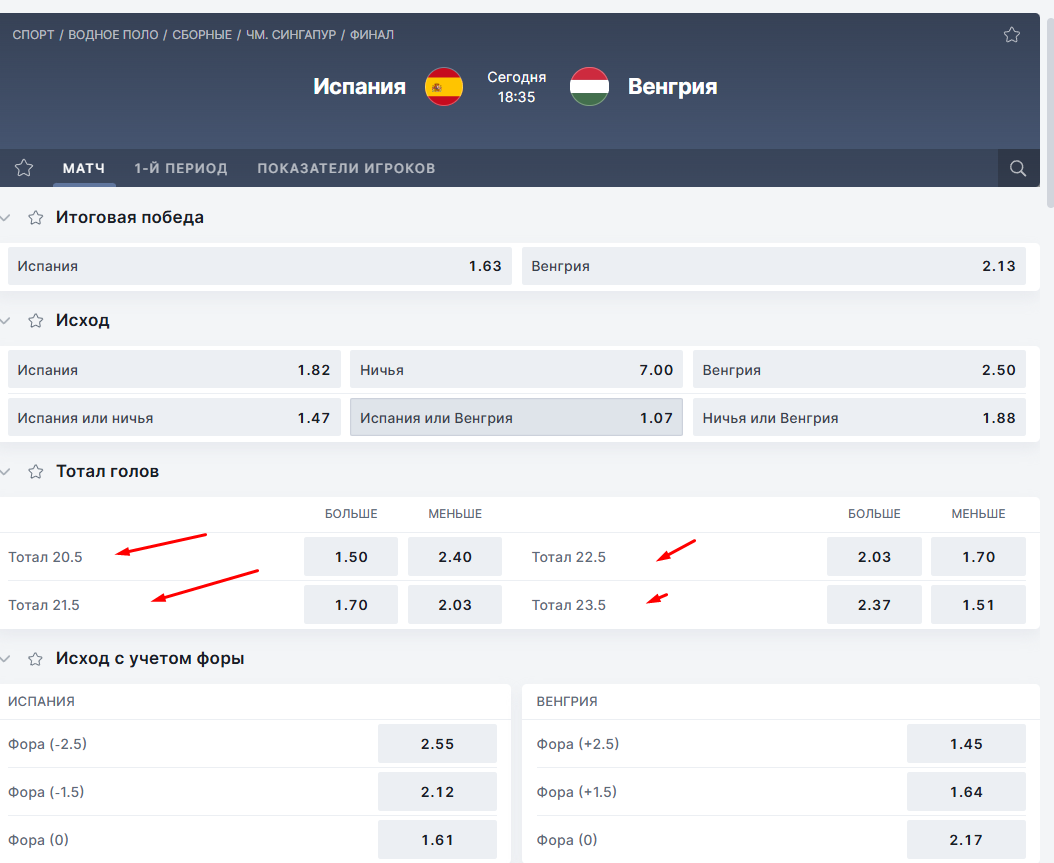Switch to the 1-Й ПЕРИОД tab
1054x863 pixels.
click(181, 168)
